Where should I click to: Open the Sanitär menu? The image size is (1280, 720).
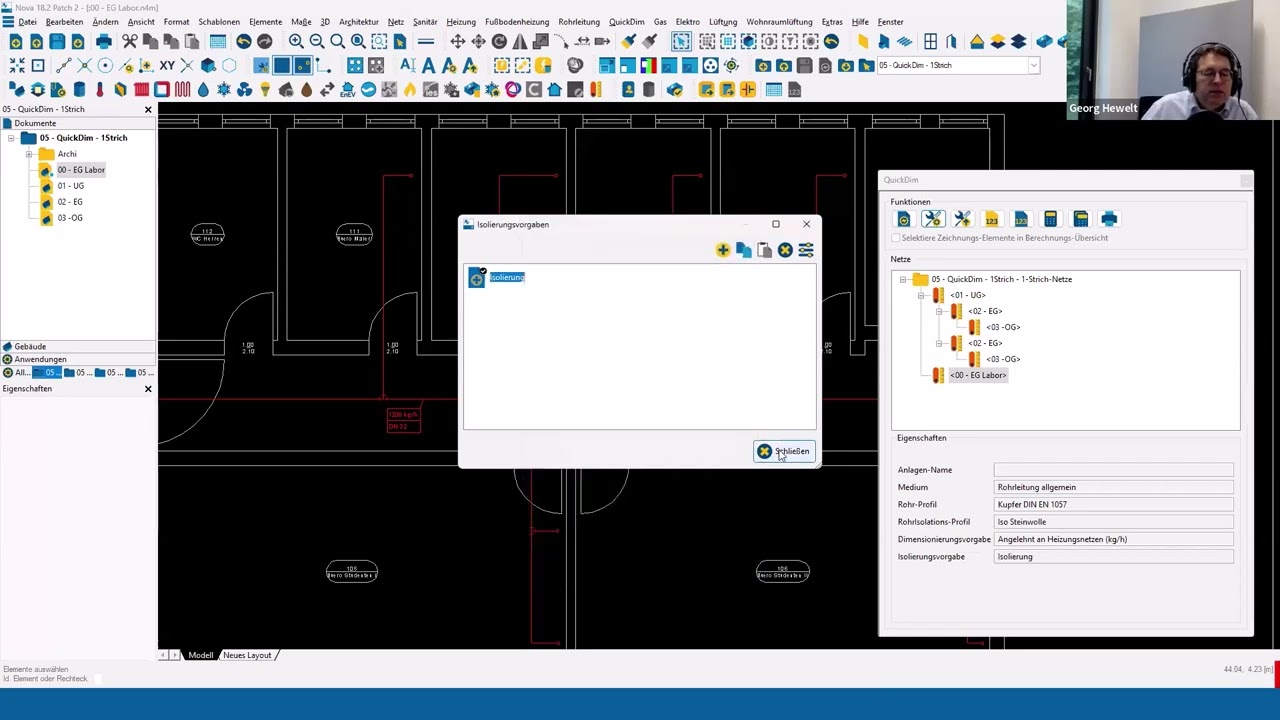425,22
